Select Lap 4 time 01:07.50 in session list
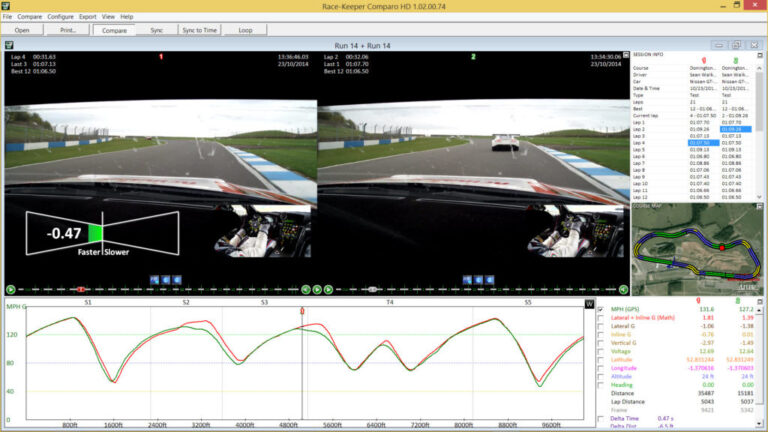Image resolution: width=768 pixels, height=432 pixels. coord(700,143)
